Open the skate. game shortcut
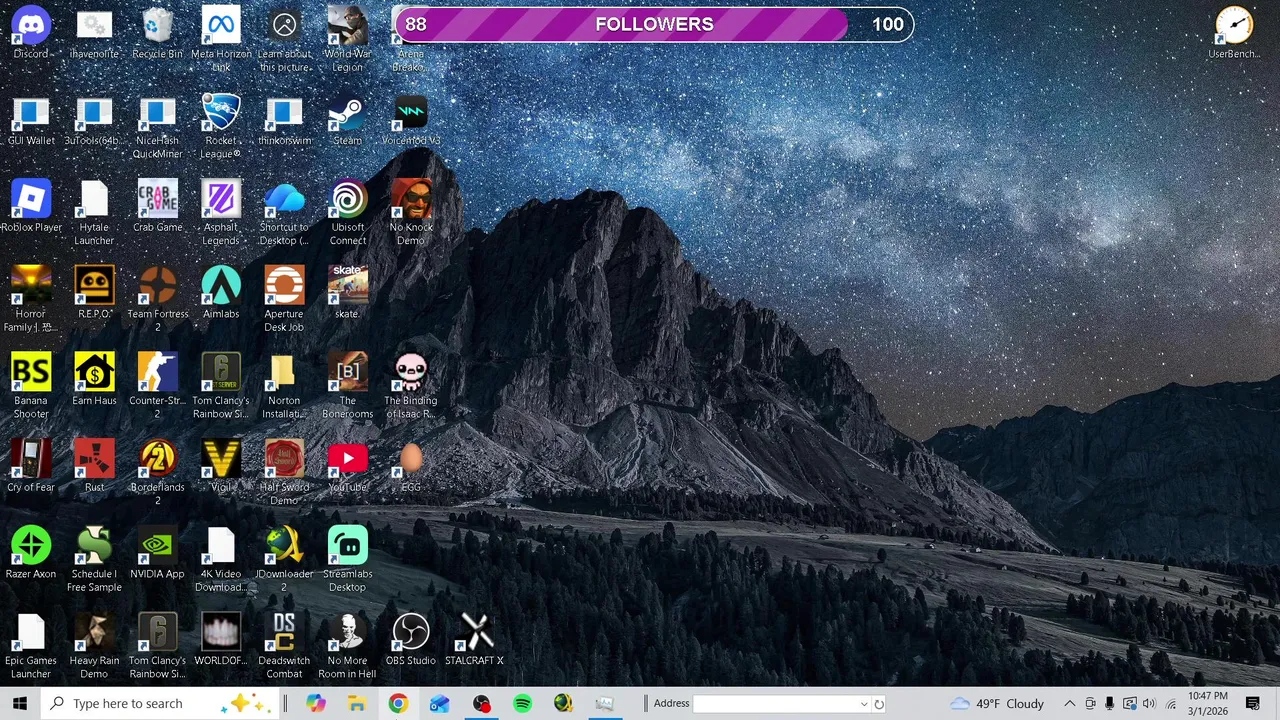The height and width of the screenshot is (720, 1280). (x=347, y=293)
